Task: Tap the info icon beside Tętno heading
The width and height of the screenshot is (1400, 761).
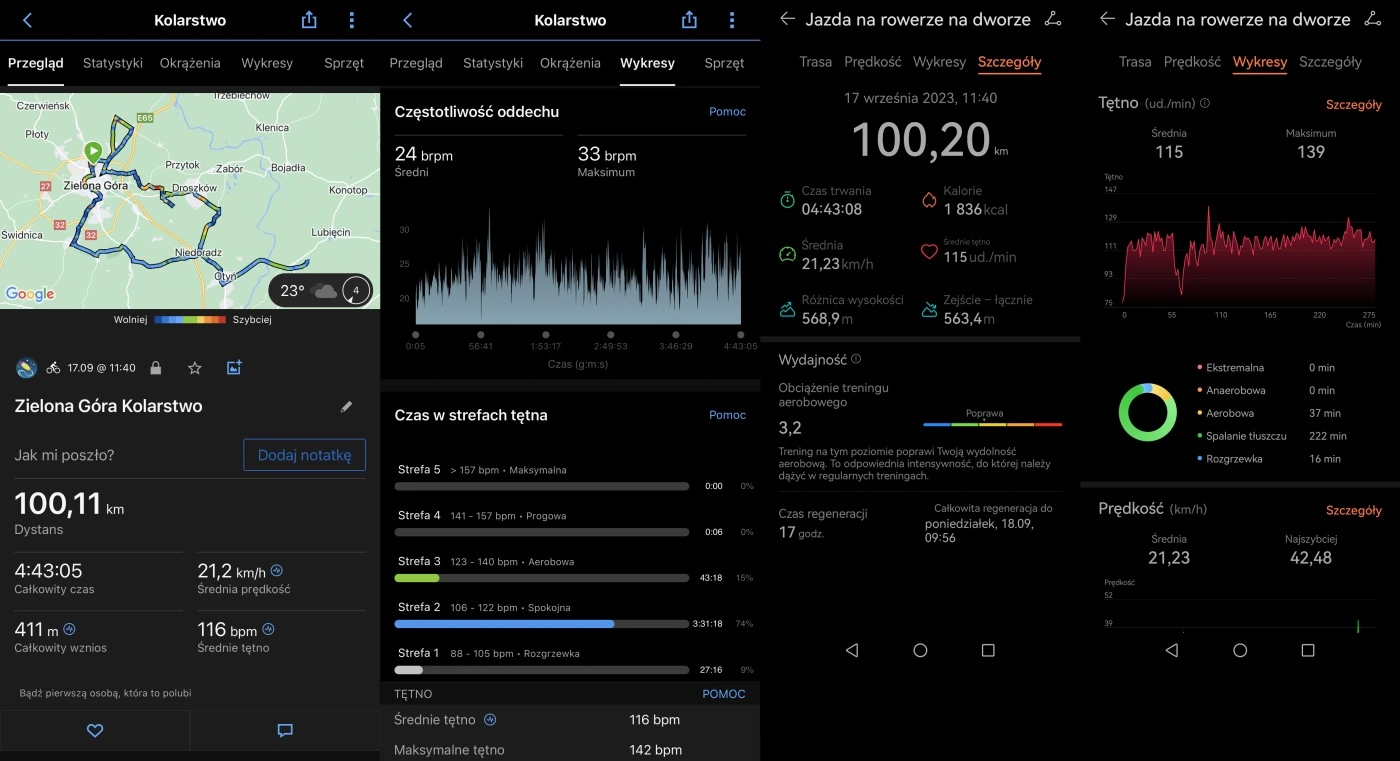Action: 1207,103
